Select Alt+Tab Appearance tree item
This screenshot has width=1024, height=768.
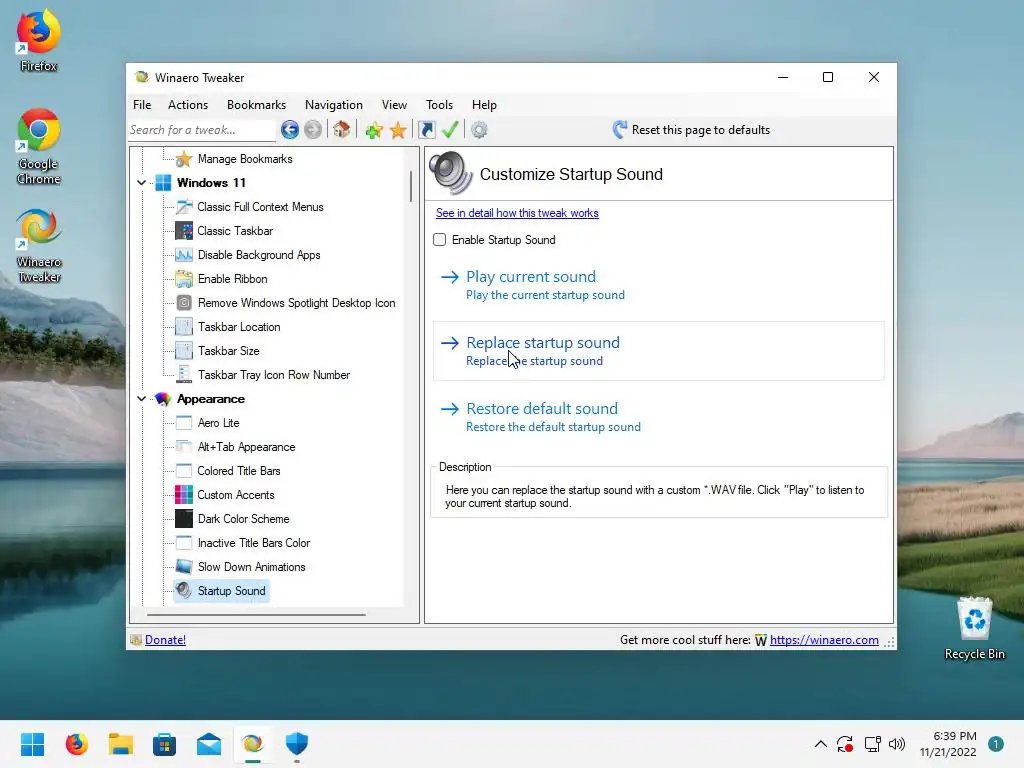(x=246, y=447)
